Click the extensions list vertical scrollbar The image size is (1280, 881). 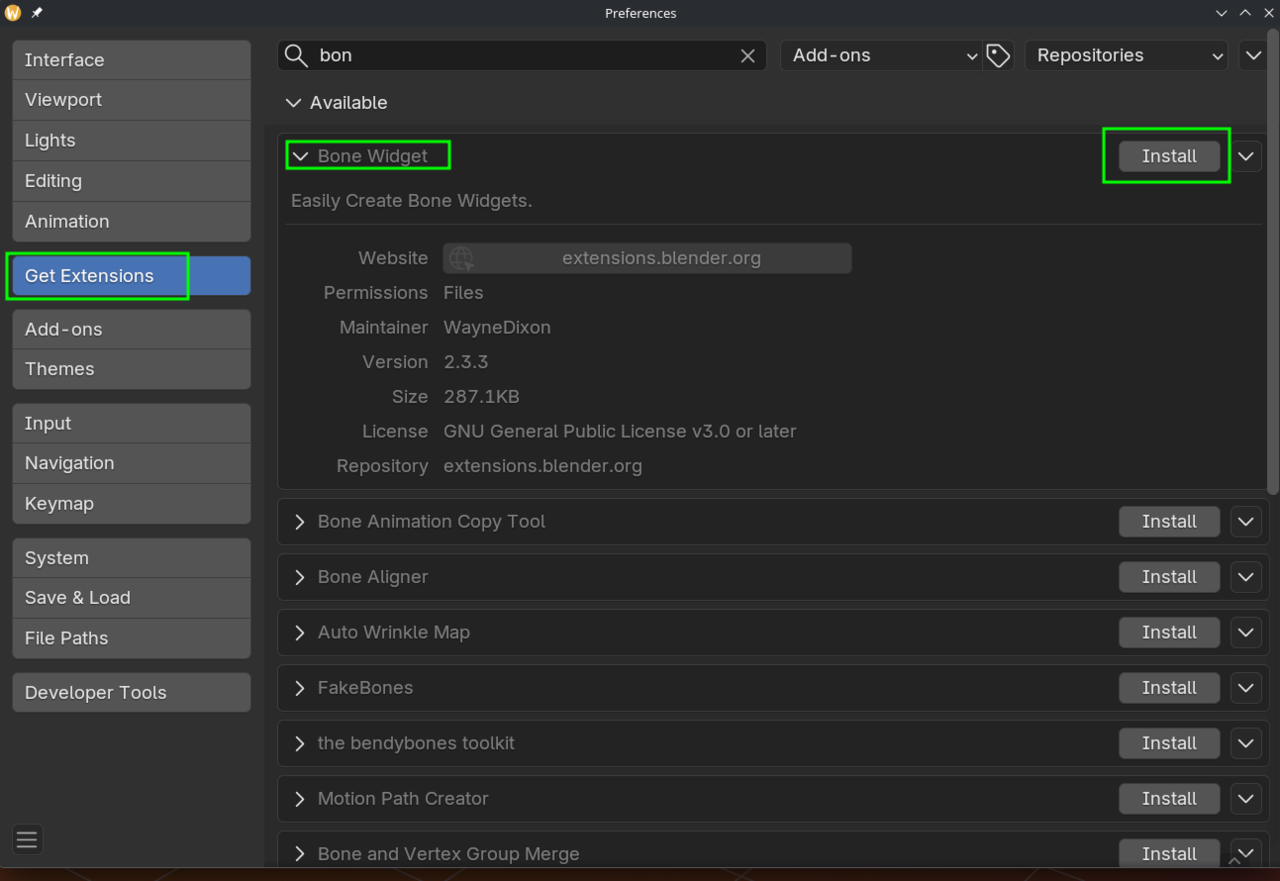tap(1273, 262)
